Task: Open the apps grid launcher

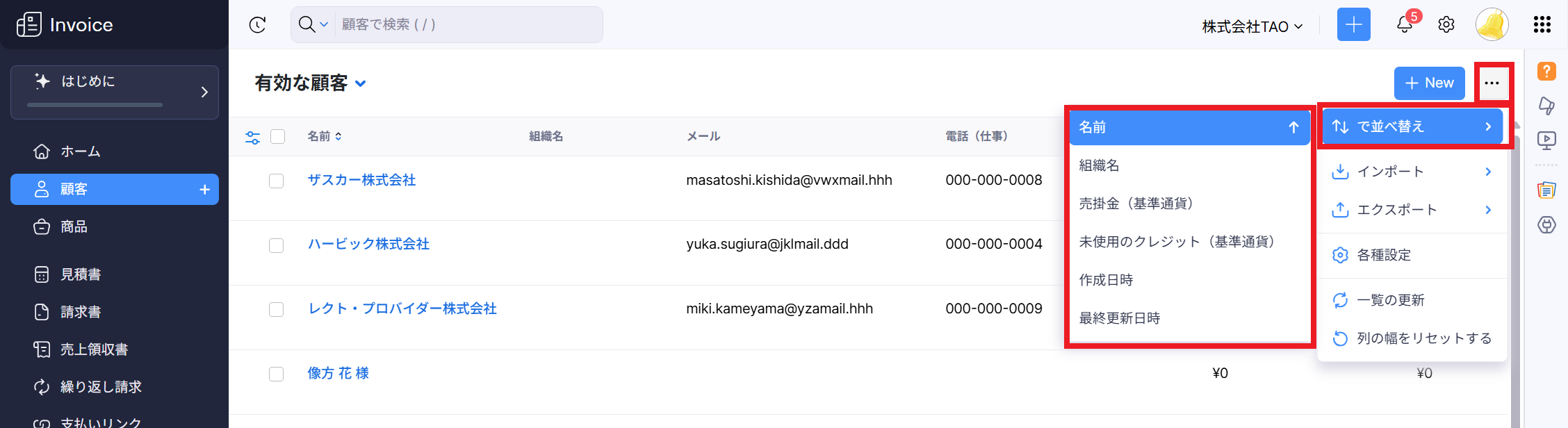Action: point(1542,25)
